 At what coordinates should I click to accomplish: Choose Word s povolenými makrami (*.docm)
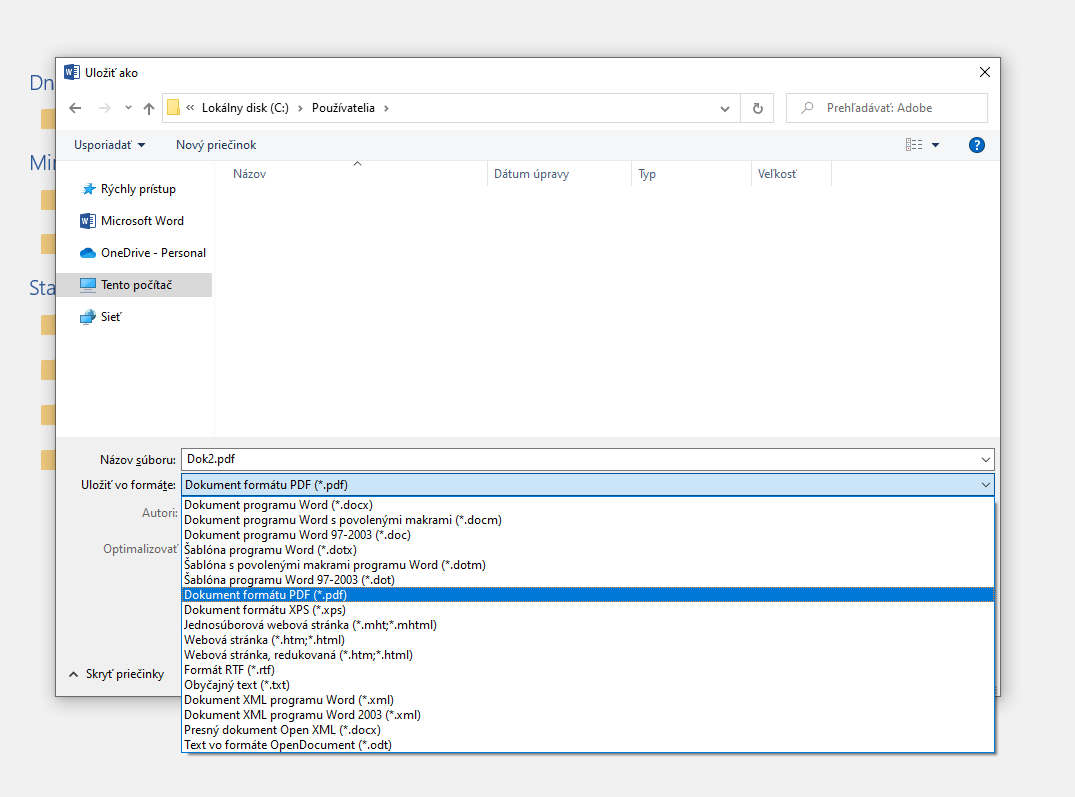588,520
